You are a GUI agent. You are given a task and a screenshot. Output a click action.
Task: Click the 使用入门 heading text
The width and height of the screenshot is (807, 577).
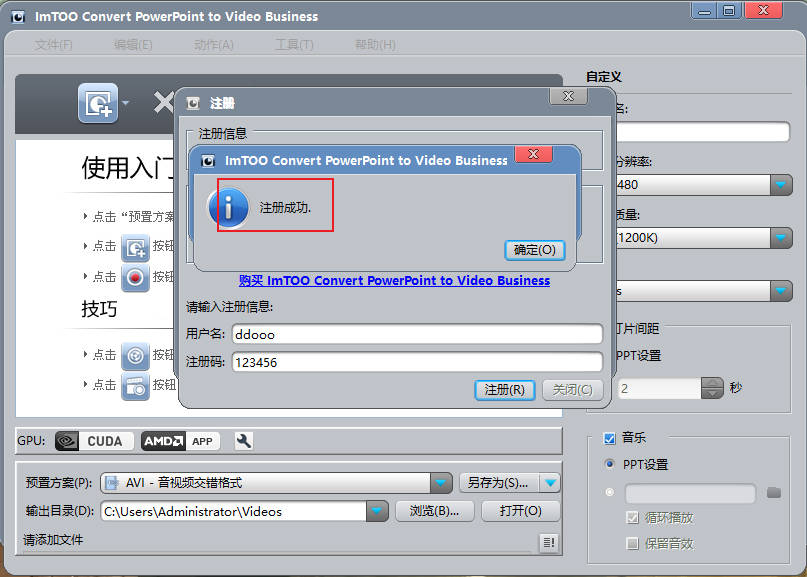point(128,168)
